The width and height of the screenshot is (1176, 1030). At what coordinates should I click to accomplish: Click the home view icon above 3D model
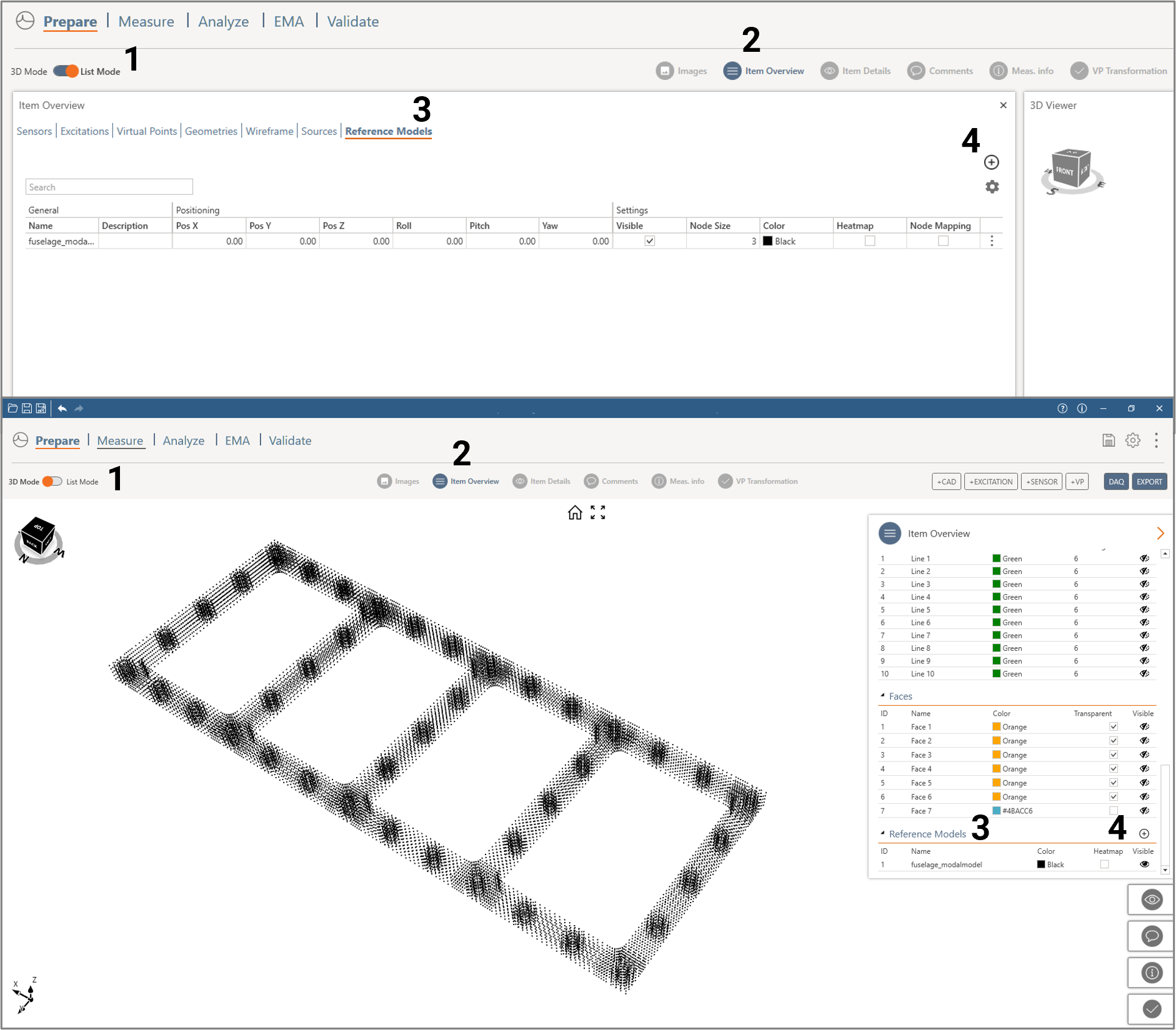[574, 513]
